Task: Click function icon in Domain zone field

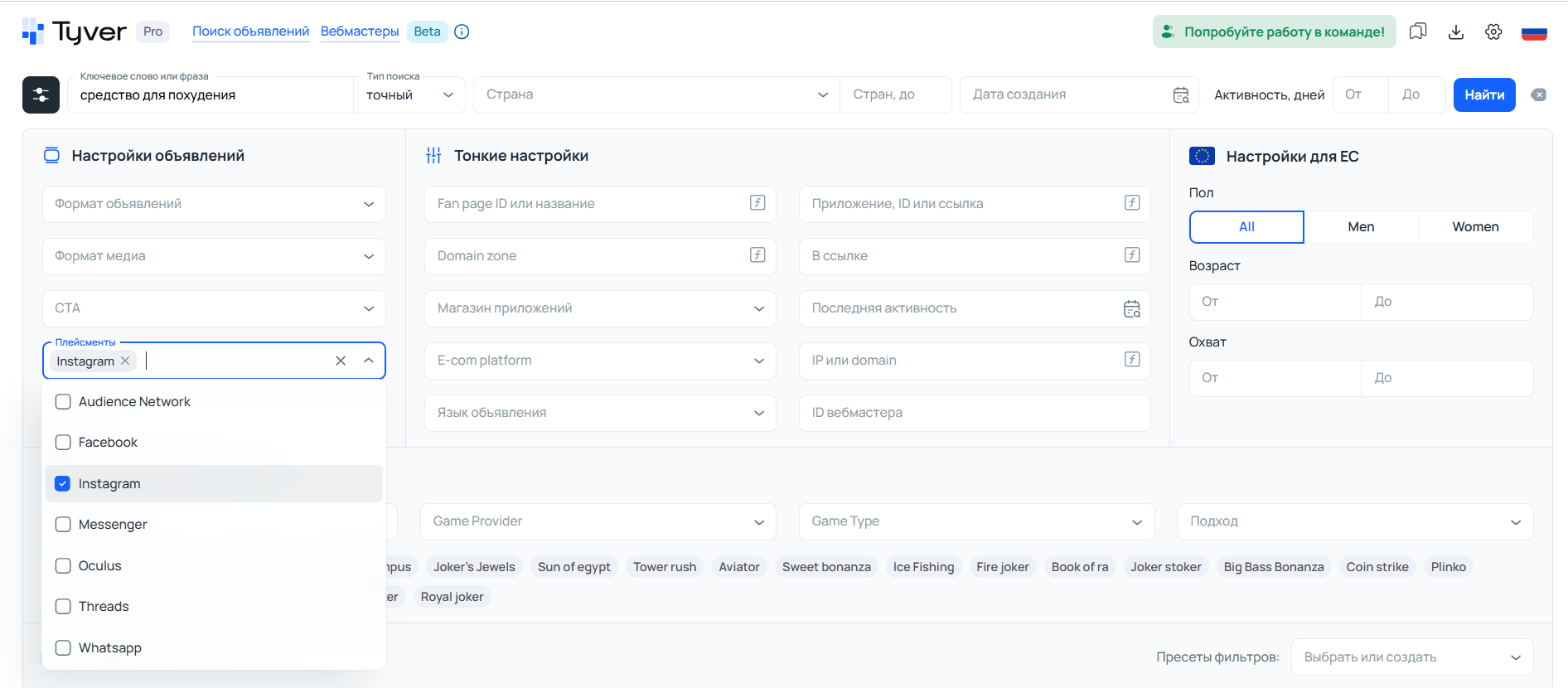Action: [757, 254]
